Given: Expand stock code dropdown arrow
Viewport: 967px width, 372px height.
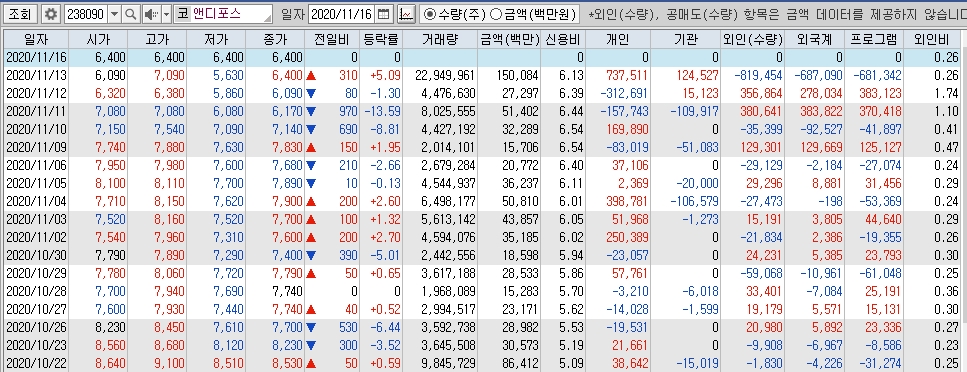Looking at the screenshot, I should [115, 14].
